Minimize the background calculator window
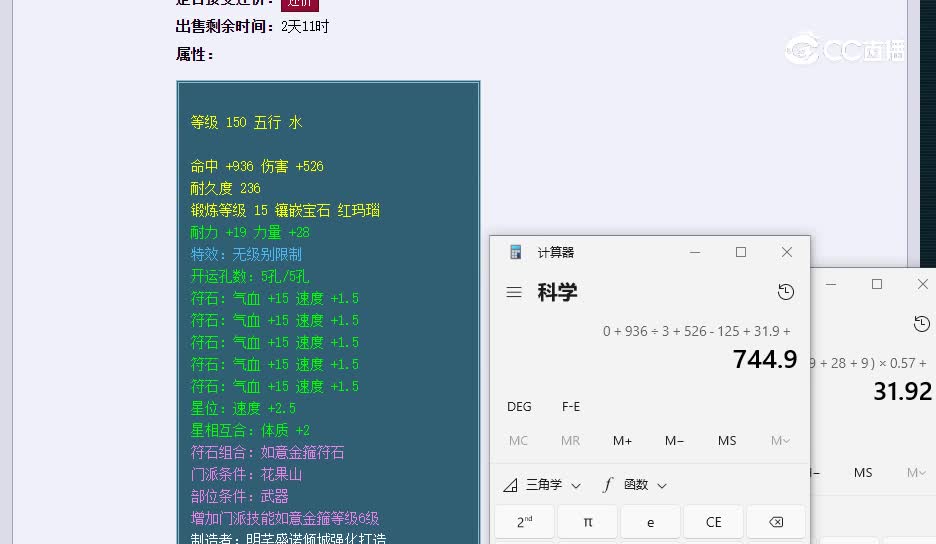This screenshot has width=936, height=544. 831,284
